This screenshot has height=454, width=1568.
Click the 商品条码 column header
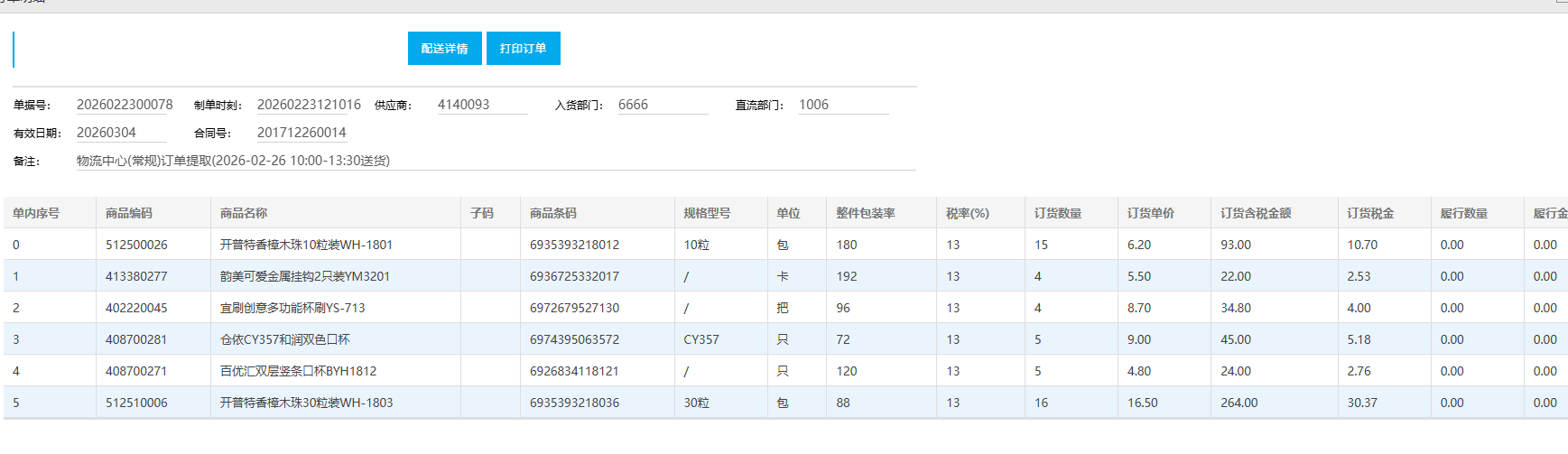point(553,213)
